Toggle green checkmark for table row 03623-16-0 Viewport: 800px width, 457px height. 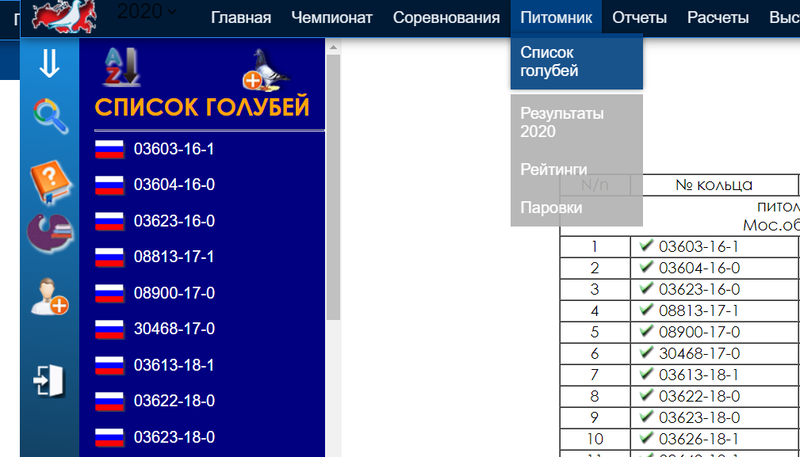pos(646,289)
